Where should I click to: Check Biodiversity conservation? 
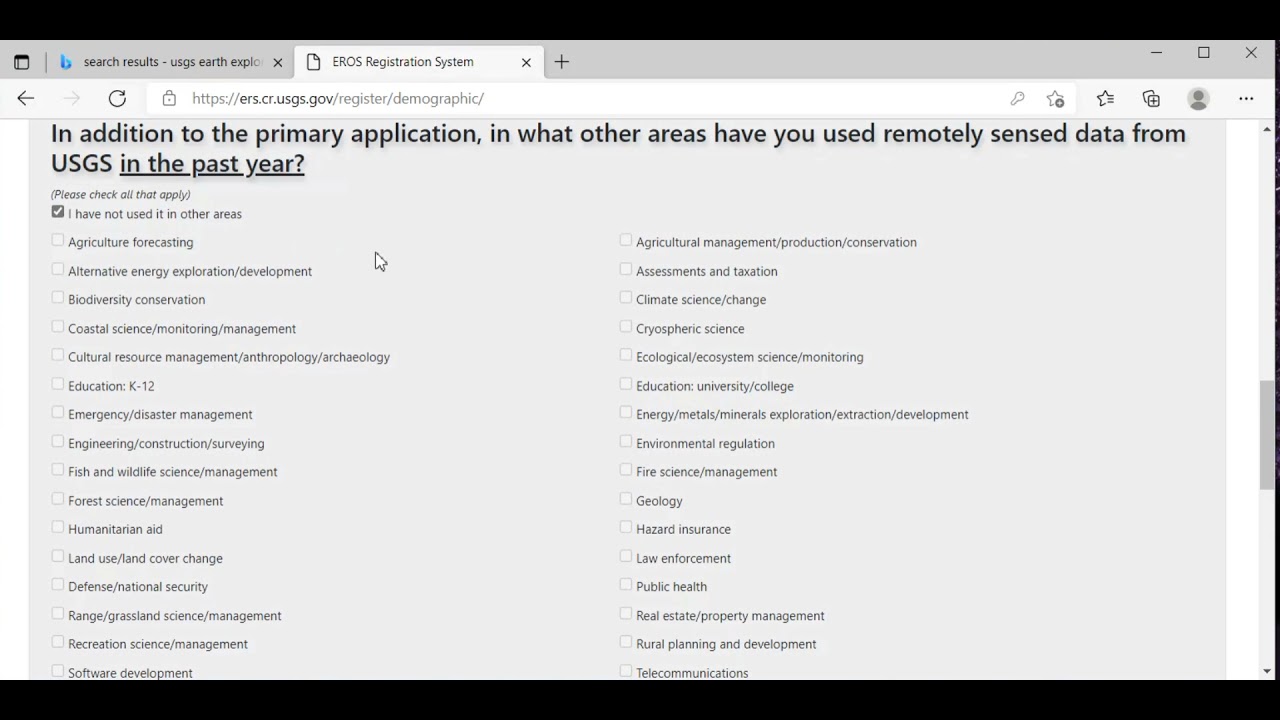coord(58,297)
